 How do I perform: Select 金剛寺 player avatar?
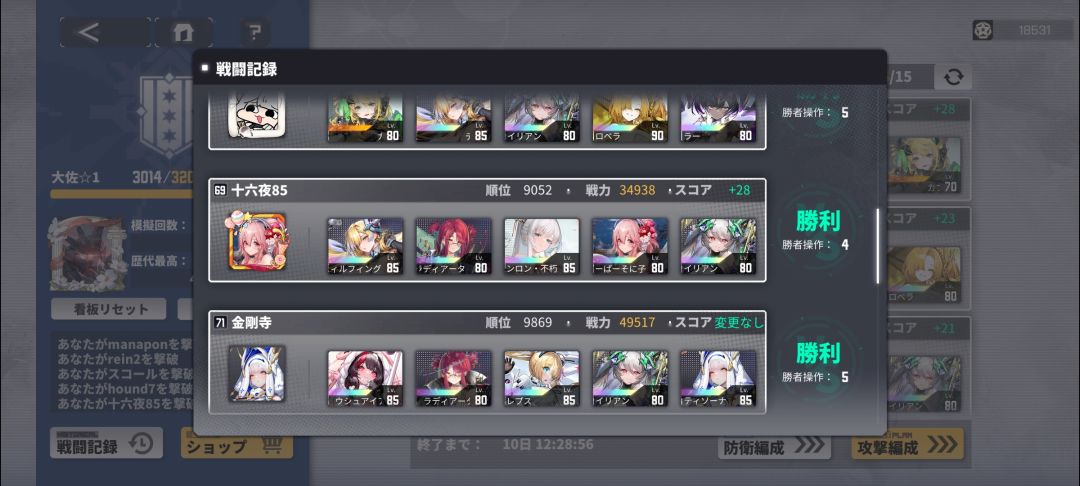[x=257, y=374]
